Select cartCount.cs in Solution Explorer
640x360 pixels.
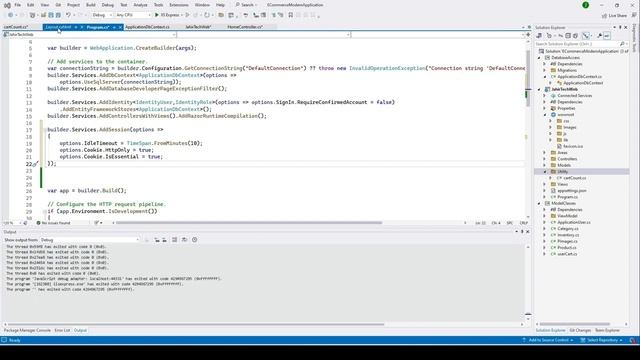pos(574,178)
